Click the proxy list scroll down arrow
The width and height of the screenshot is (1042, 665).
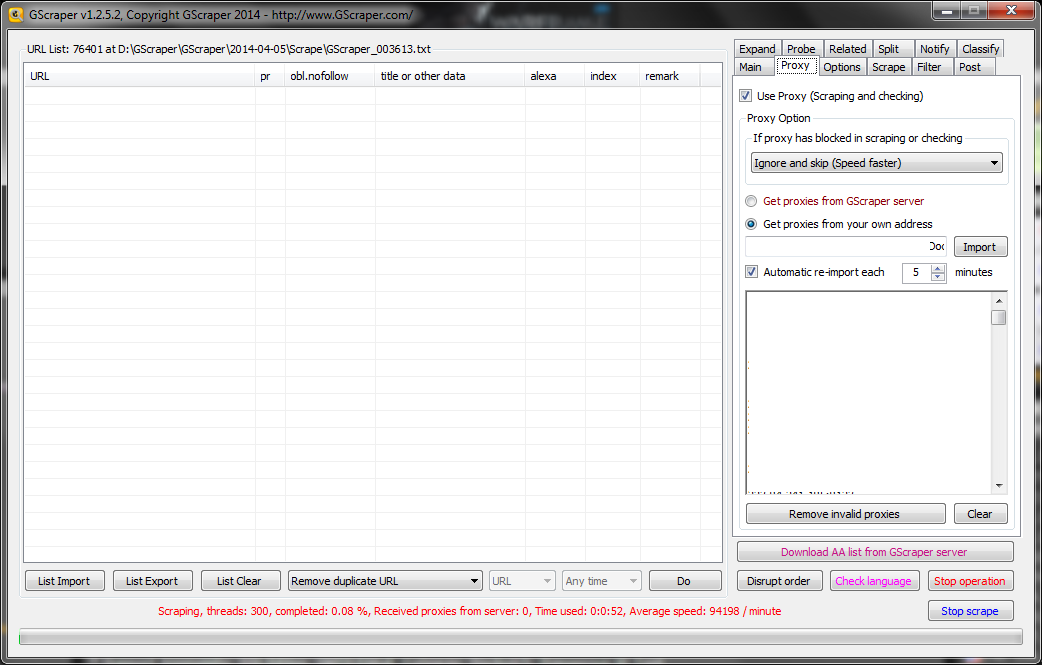[x=998, y=486]
